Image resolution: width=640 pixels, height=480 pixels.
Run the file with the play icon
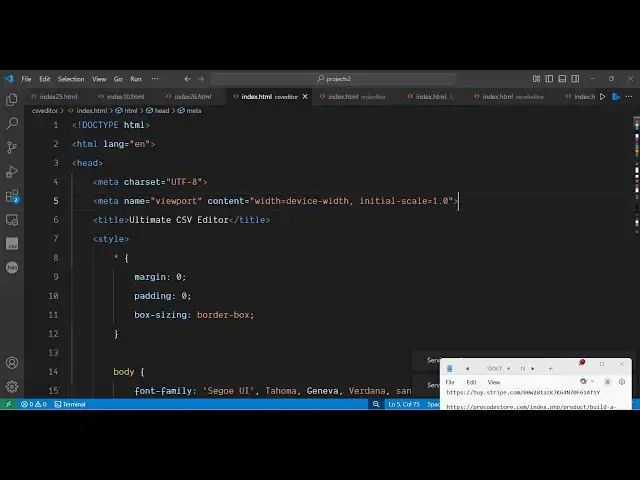(602, 97)
